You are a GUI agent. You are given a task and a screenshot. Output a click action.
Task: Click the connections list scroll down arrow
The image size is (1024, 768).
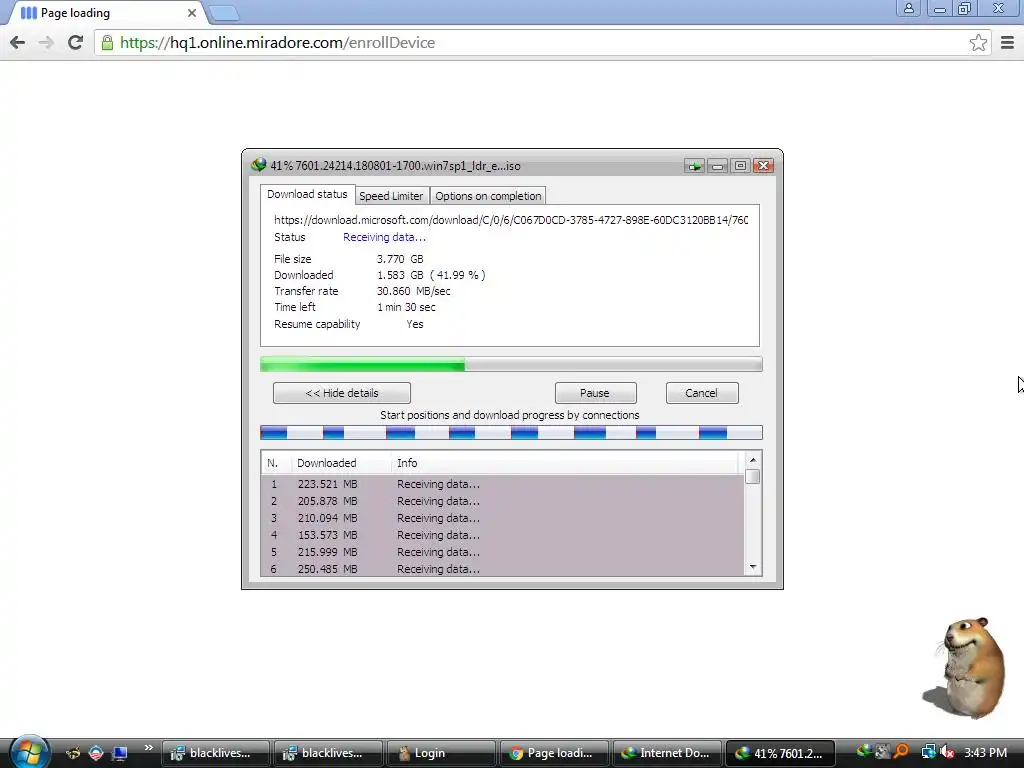pos(753,567)
